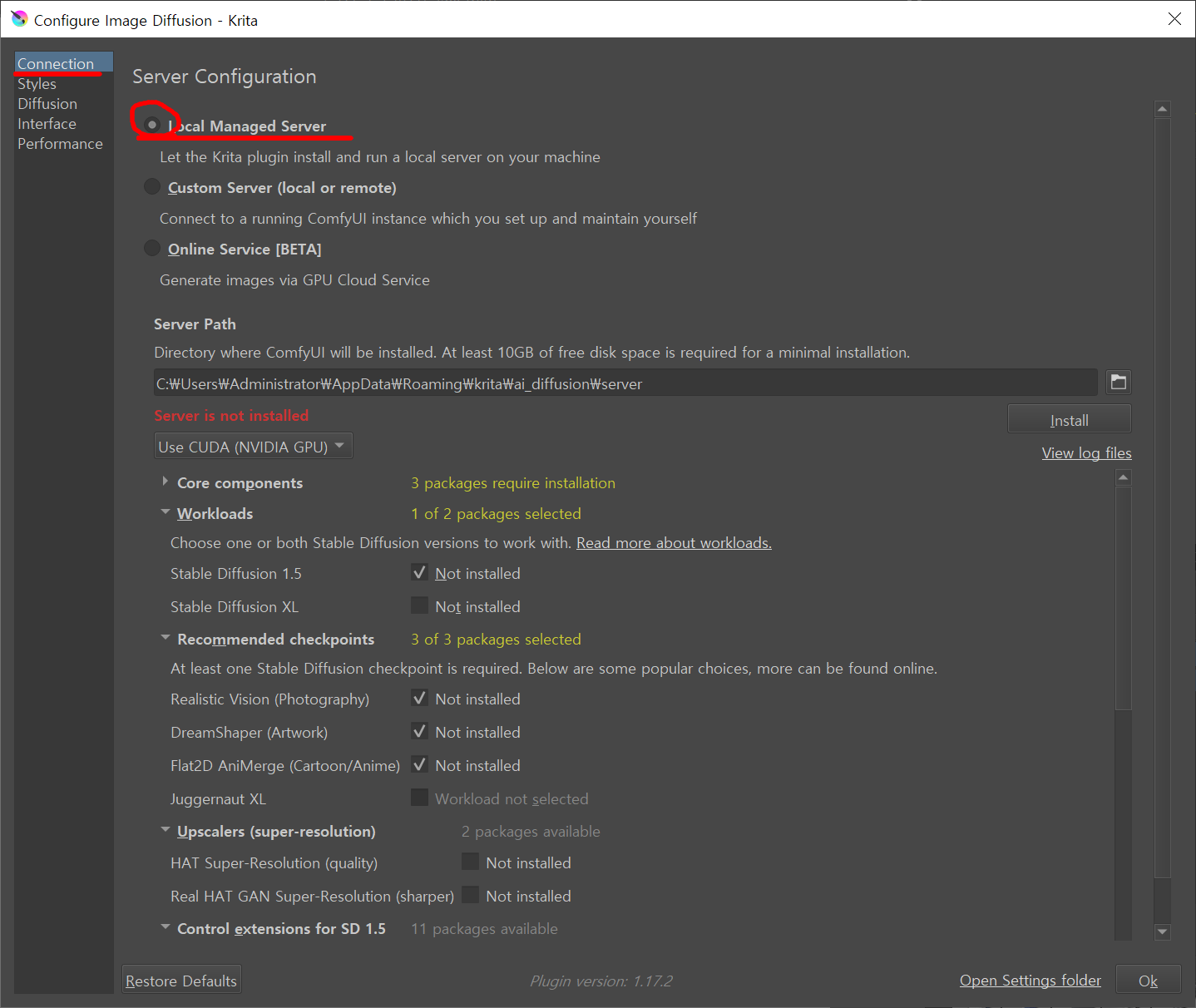Viewport: 1196px width, 1008px height.
Task: Collapse the Workloads section
Action: click(x=166, y=512)
